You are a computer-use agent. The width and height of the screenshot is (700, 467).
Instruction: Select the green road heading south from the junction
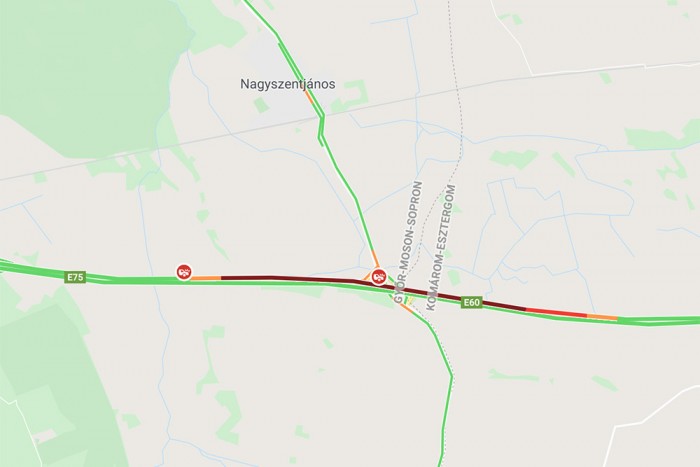(442, 379)
